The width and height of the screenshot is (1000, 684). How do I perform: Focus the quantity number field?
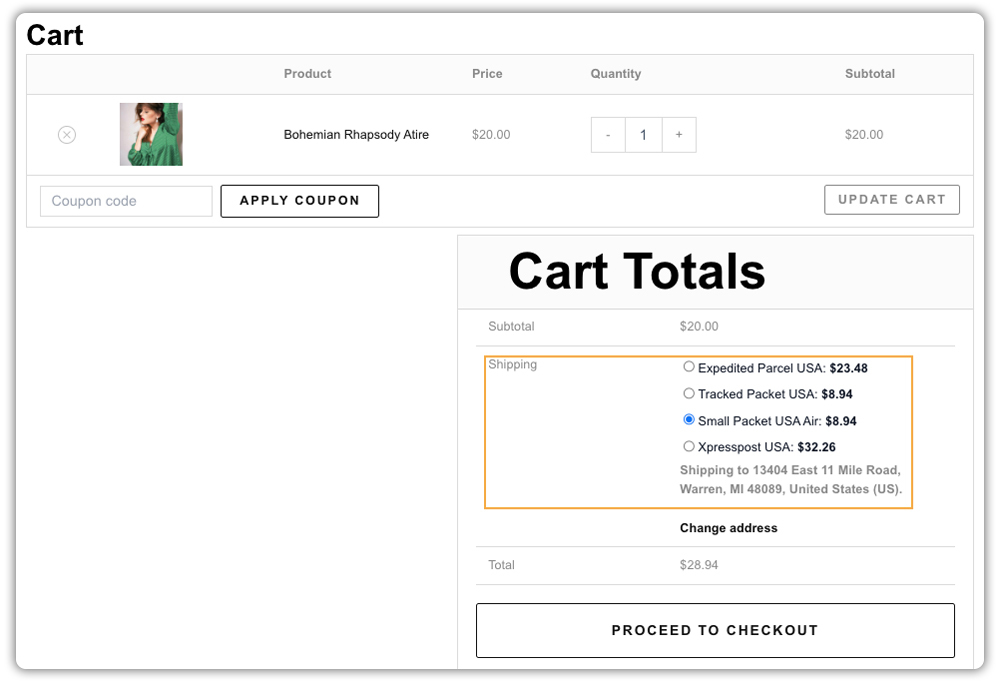(643, 135)
